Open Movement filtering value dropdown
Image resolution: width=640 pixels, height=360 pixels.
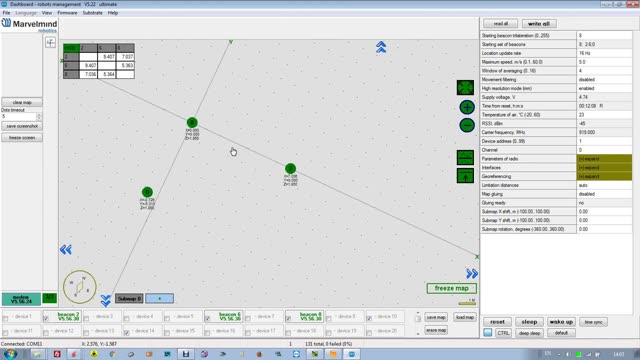[x=604, y=80]
